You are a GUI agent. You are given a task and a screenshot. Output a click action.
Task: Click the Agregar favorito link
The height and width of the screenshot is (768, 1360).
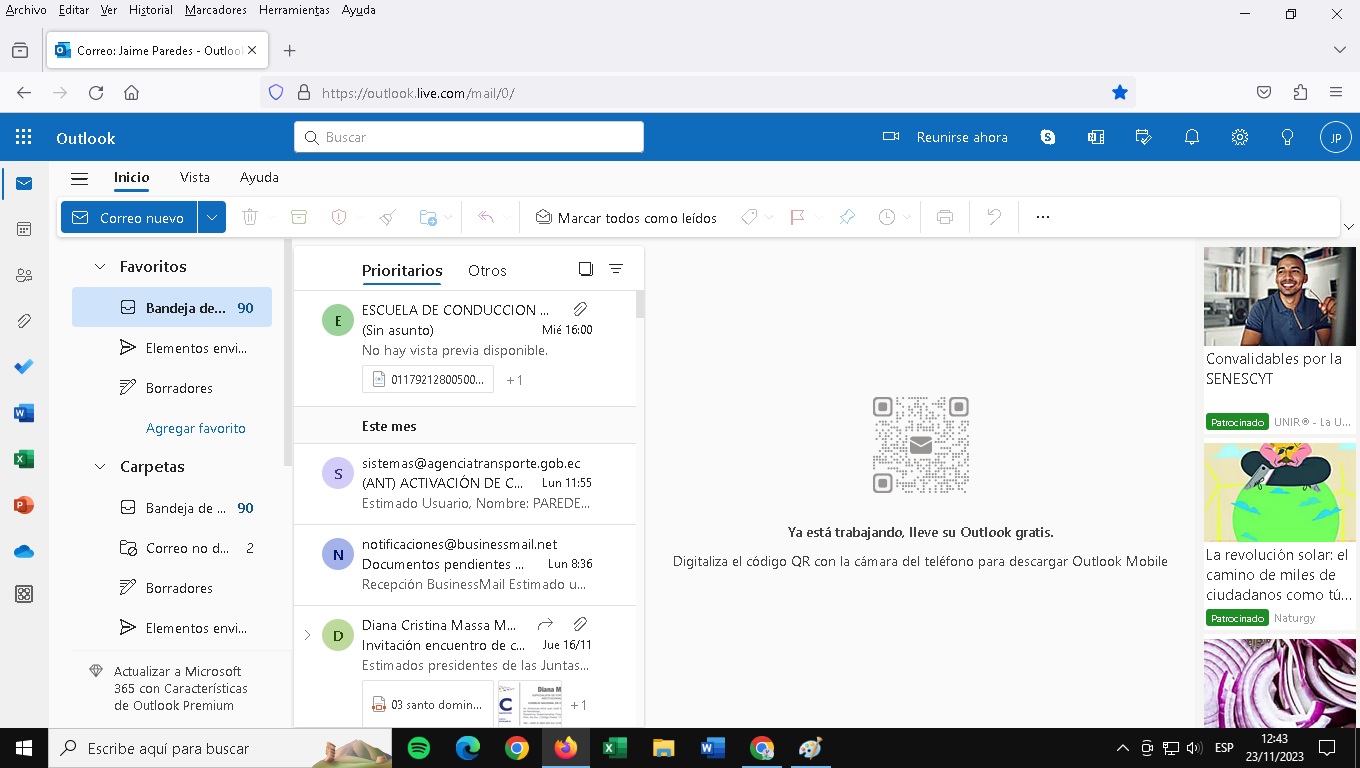[196, 428]
